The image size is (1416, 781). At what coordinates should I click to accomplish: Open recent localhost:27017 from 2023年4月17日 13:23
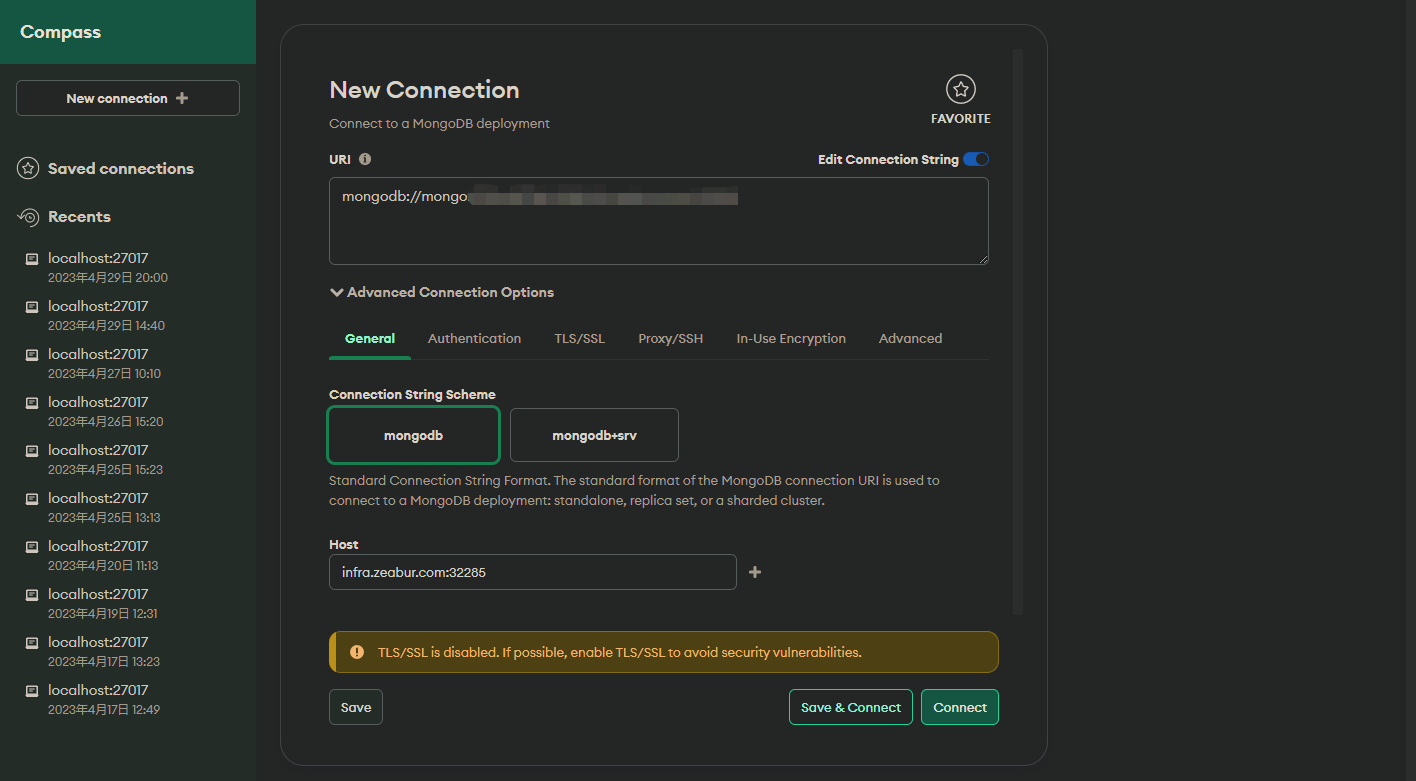point(128,651)
